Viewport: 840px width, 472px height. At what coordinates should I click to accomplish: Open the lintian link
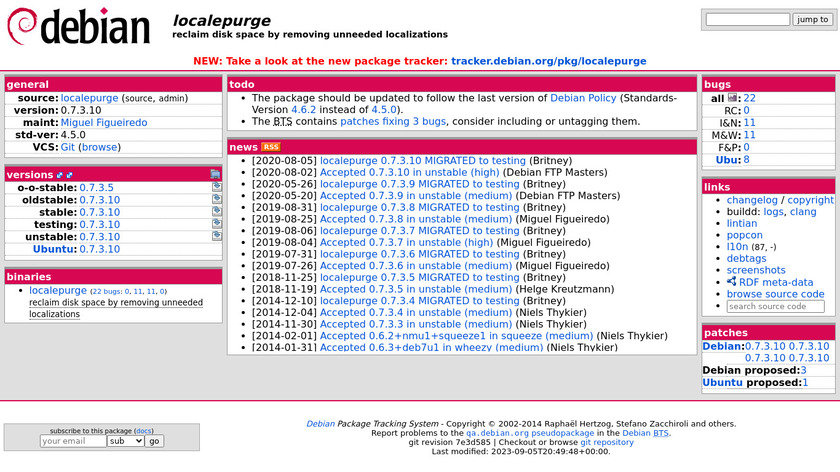pyautogui.click(x=742, y=223)
